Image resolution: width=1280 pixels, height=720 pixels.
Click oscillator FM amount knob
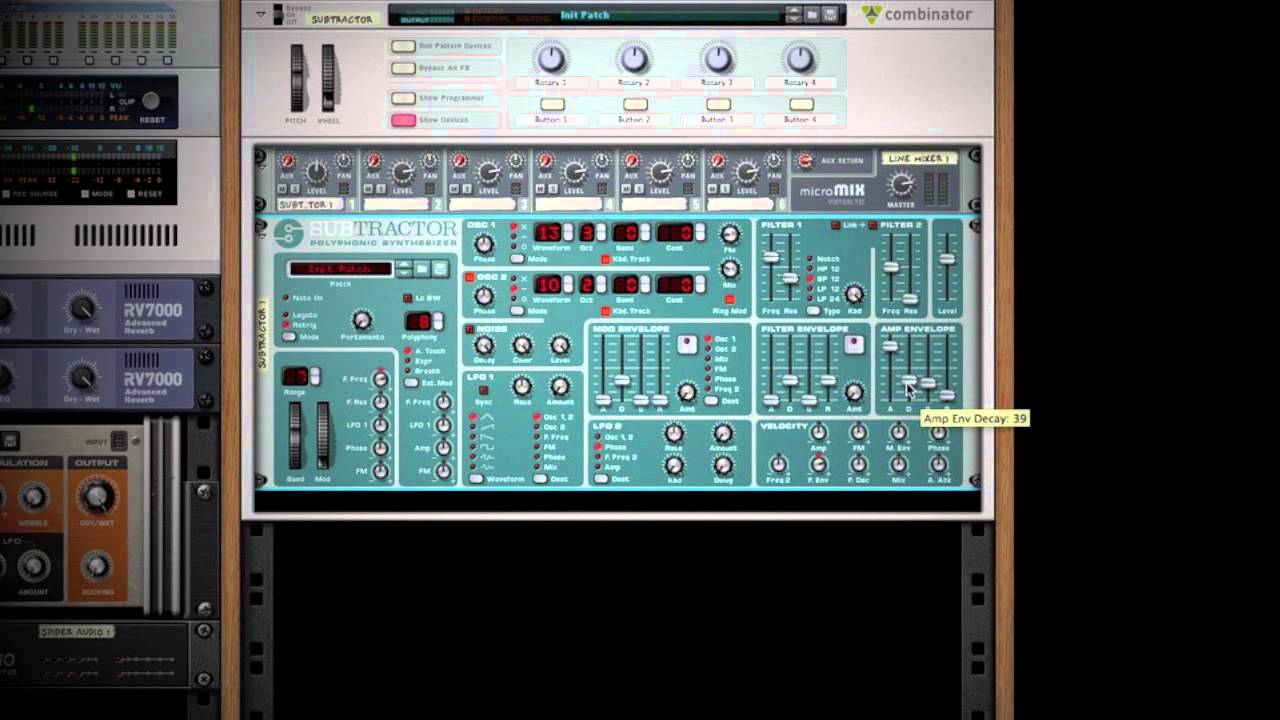(x=730, y=235)
